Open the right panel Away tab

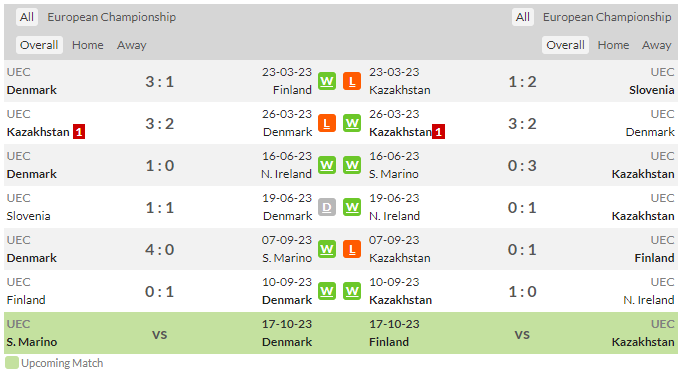657,45
